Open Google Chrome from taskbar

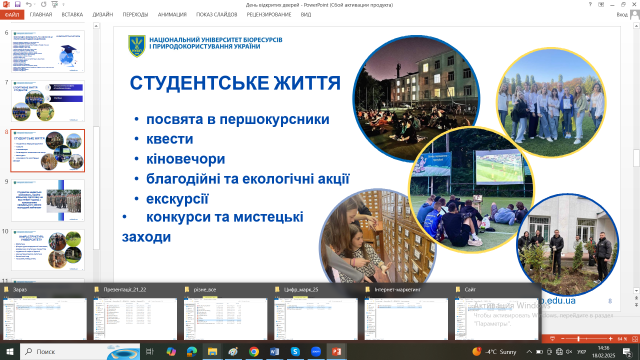(x=254, y=351)
